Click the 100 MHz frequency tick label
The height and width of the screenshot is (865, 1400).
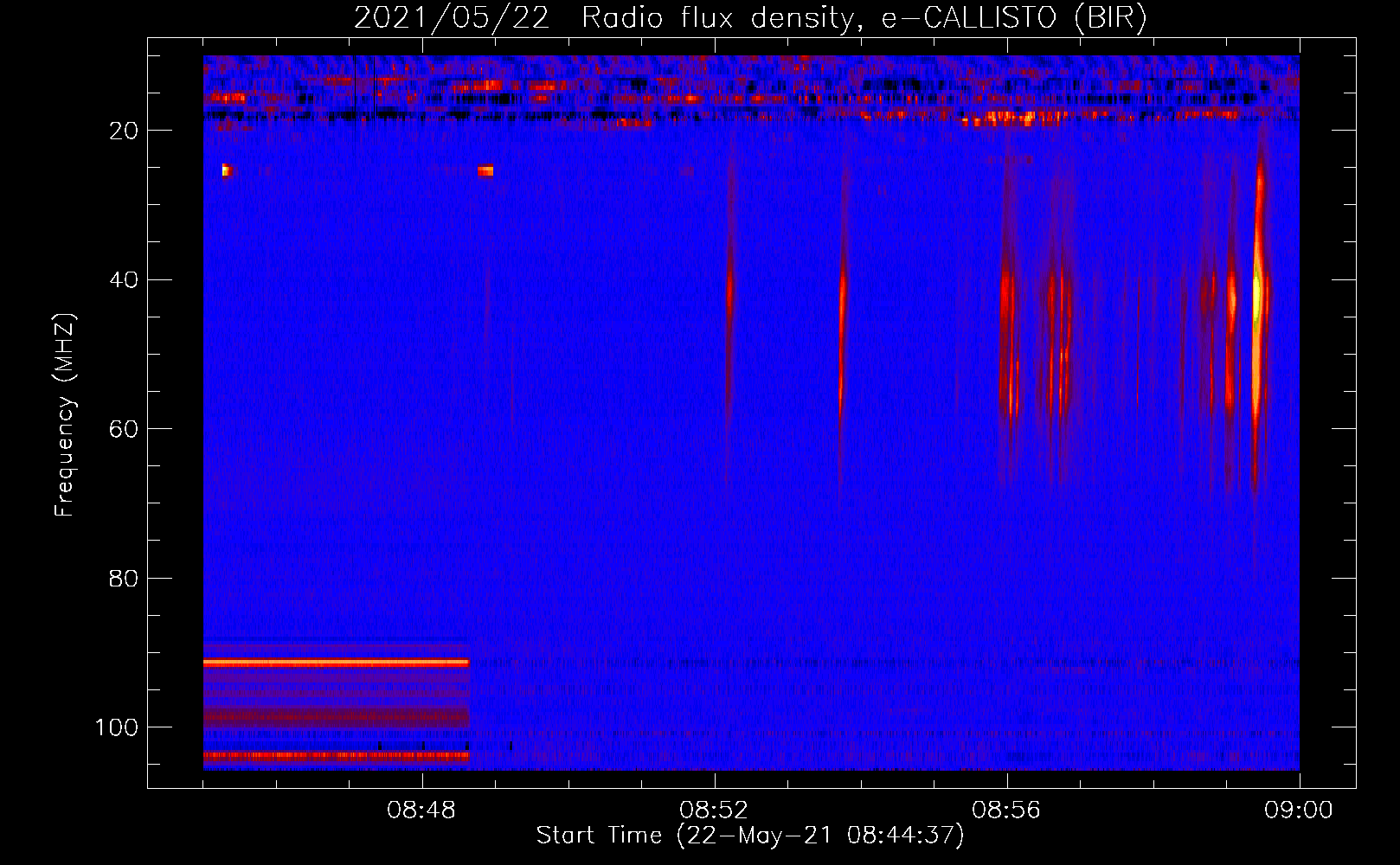(117, 728)
